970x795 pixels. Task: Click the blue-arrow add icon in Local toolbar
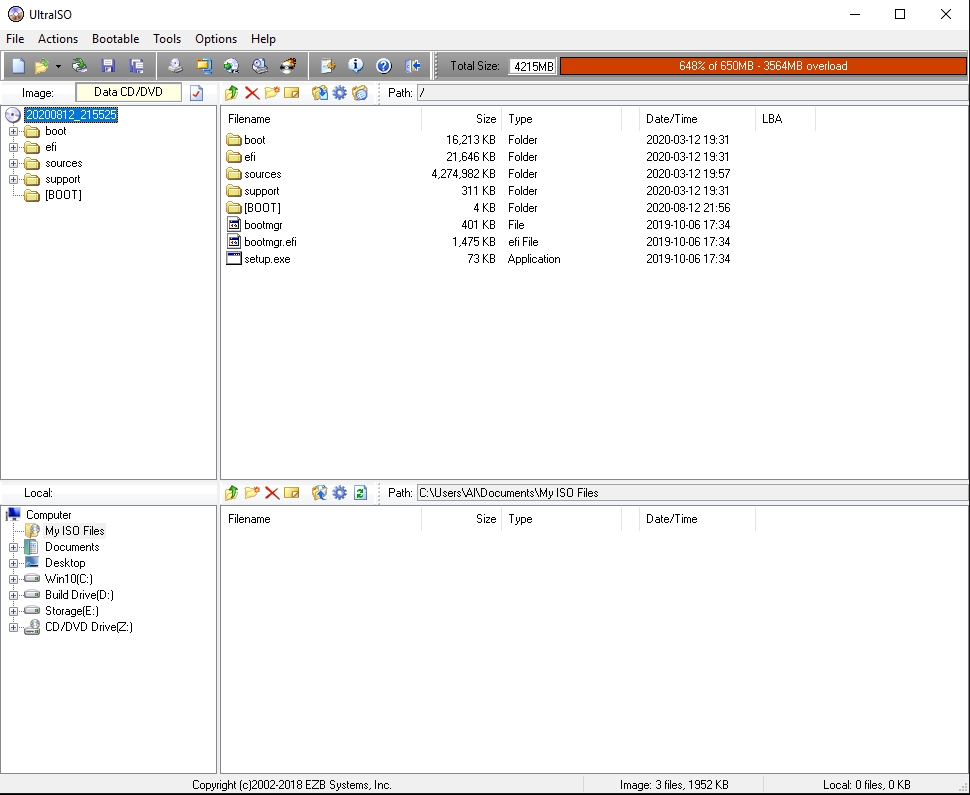click(x=319, y=492)
